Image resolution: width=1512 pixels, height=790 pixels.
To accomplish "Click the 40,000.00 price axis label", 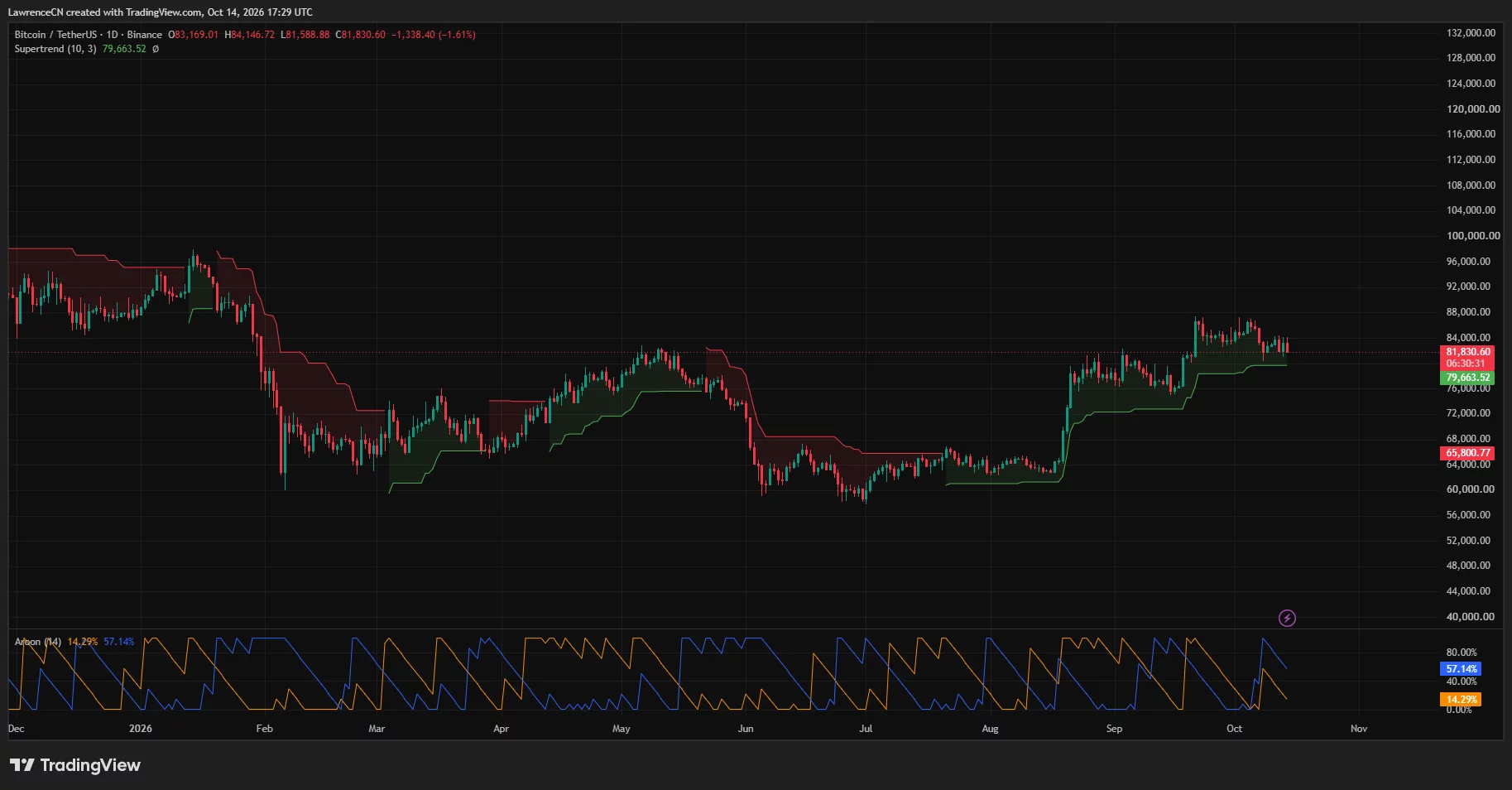I will 1470,617.
